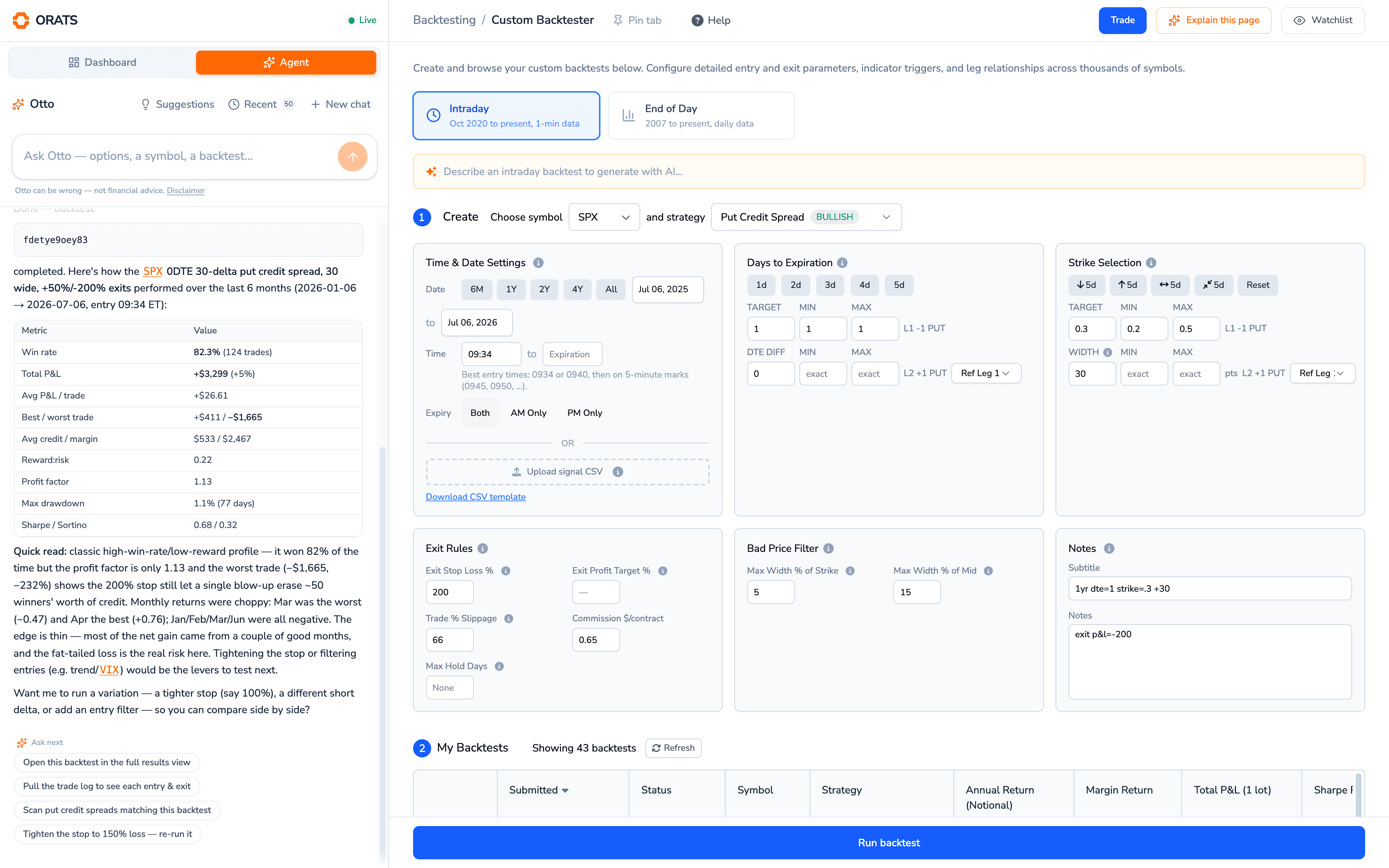Viewport: 1389px width, 868px height.
Task: Click the Explain this page button
Action: [x=1213, y=20]
